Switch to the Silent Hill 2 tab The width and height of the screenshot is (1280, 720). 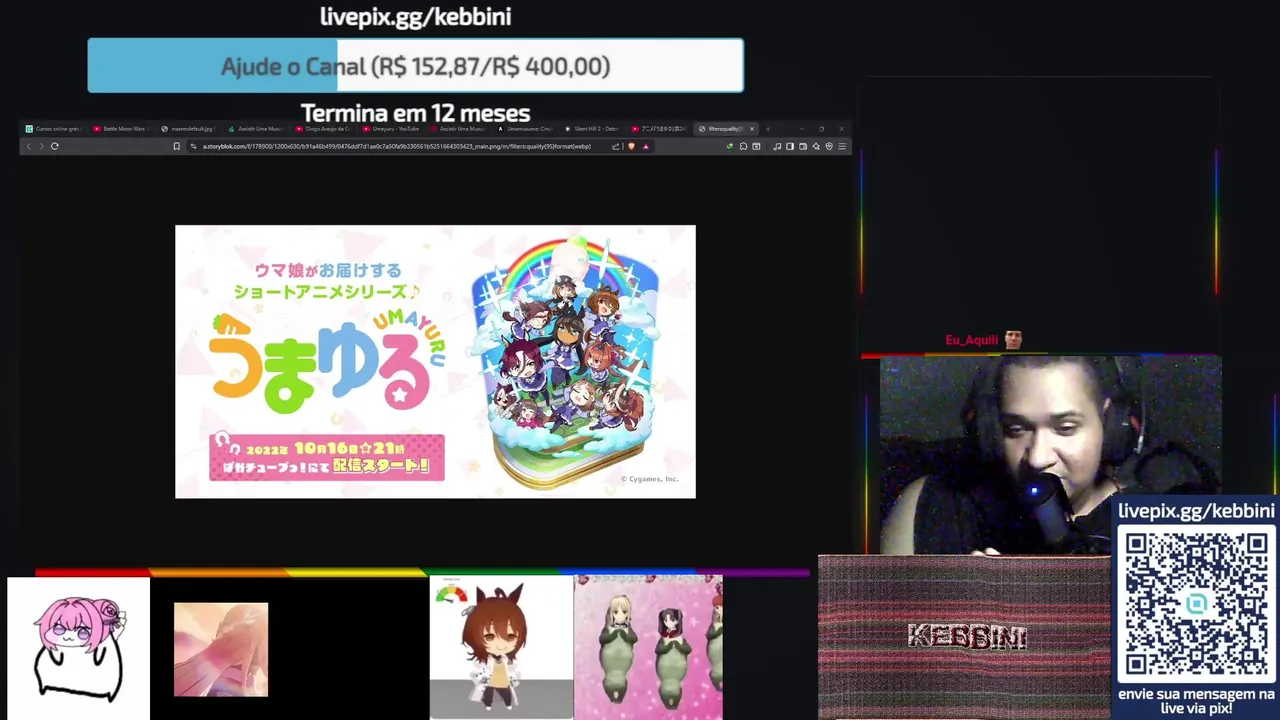click(x=595, y=129)
